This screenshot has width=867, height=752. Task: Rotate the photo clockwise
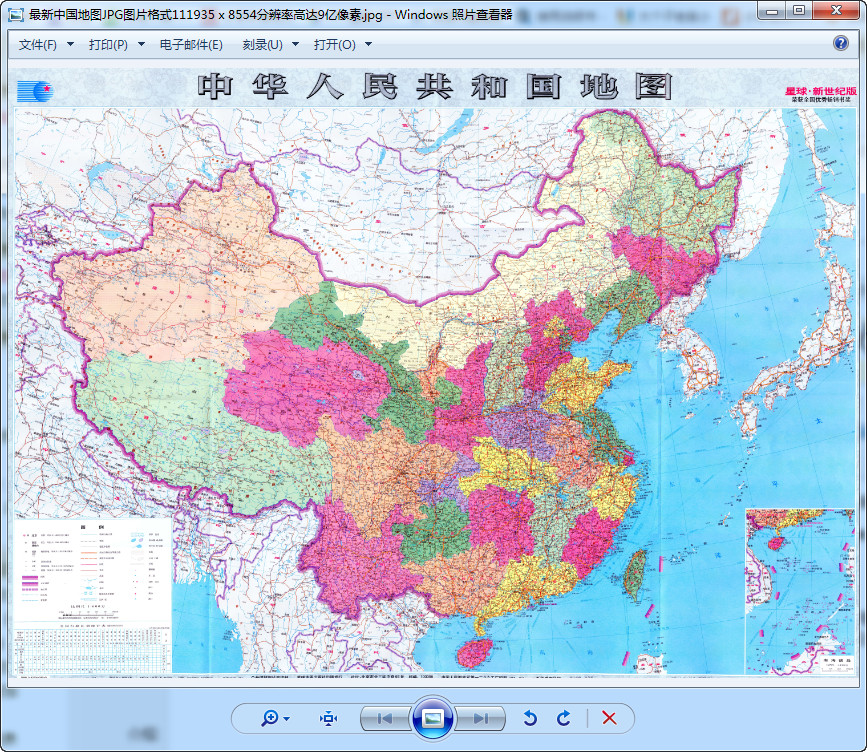563,718
